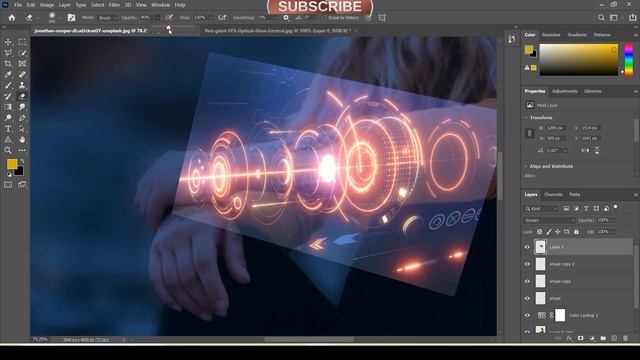
Task: Open smoothing options gear
Action: (286, 18)
